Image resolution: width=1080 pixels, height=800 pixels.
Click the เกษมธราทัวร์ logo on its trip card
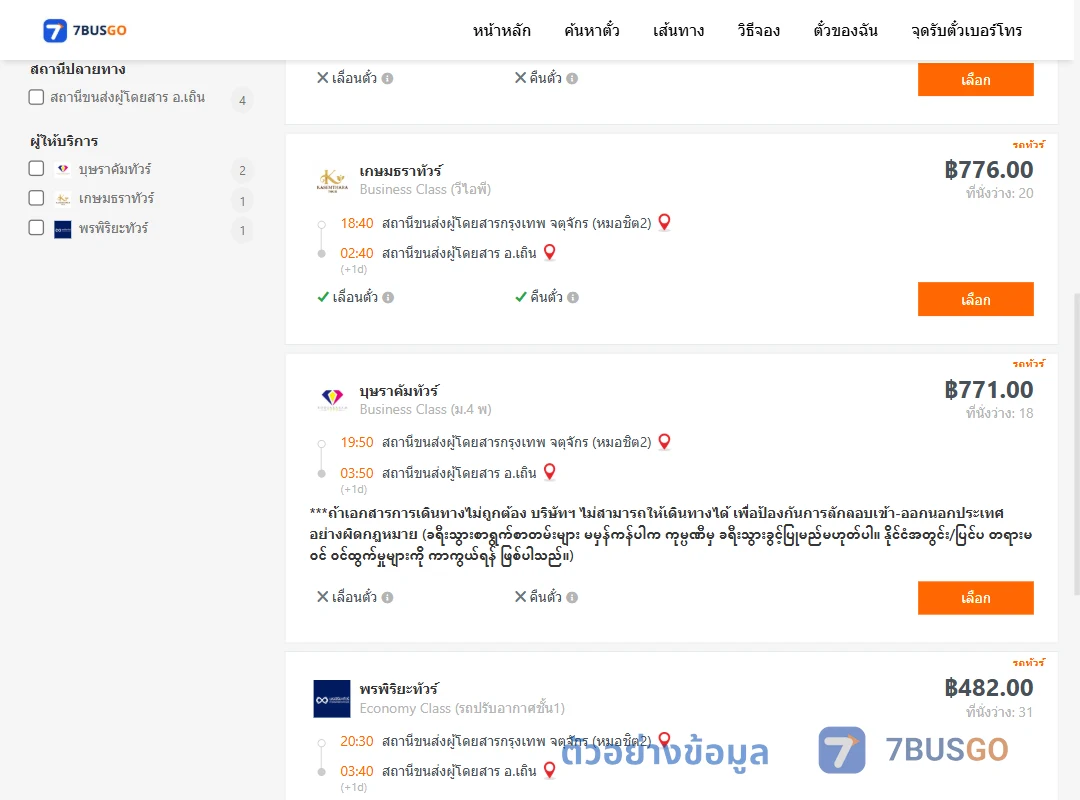332,181
